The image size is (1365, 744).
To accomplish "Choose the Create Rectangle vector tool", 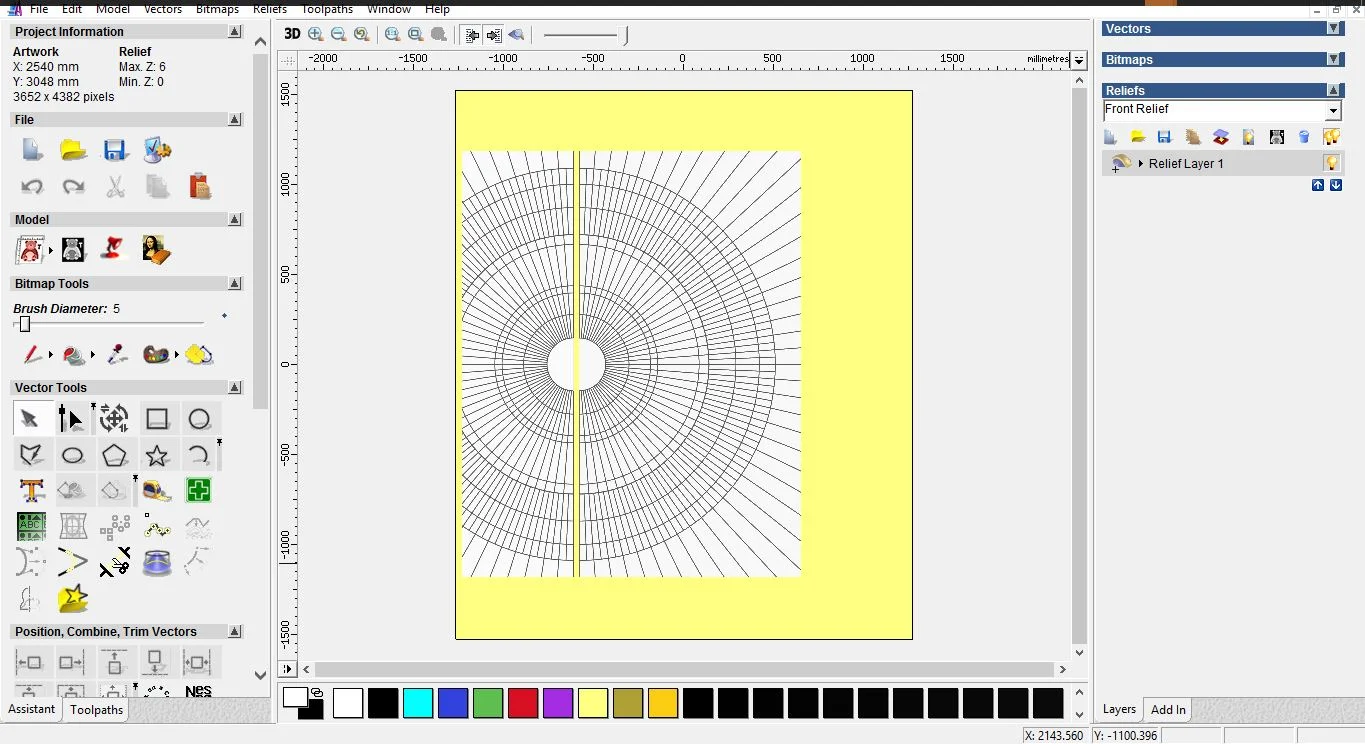I will pyautogui.click(x=157, y=419).
